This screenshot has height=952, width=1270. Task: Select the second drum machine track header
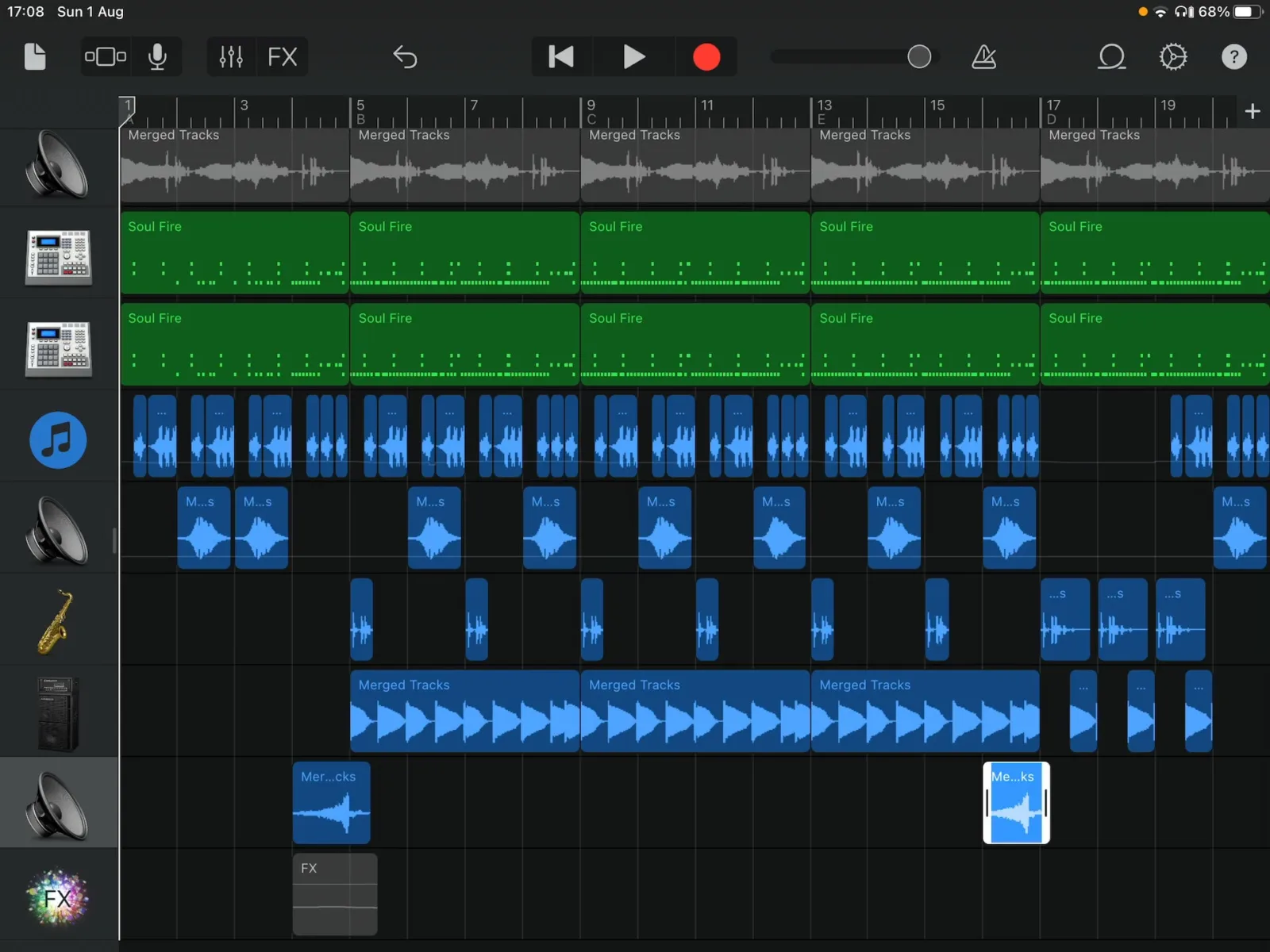tap(58, 349)
